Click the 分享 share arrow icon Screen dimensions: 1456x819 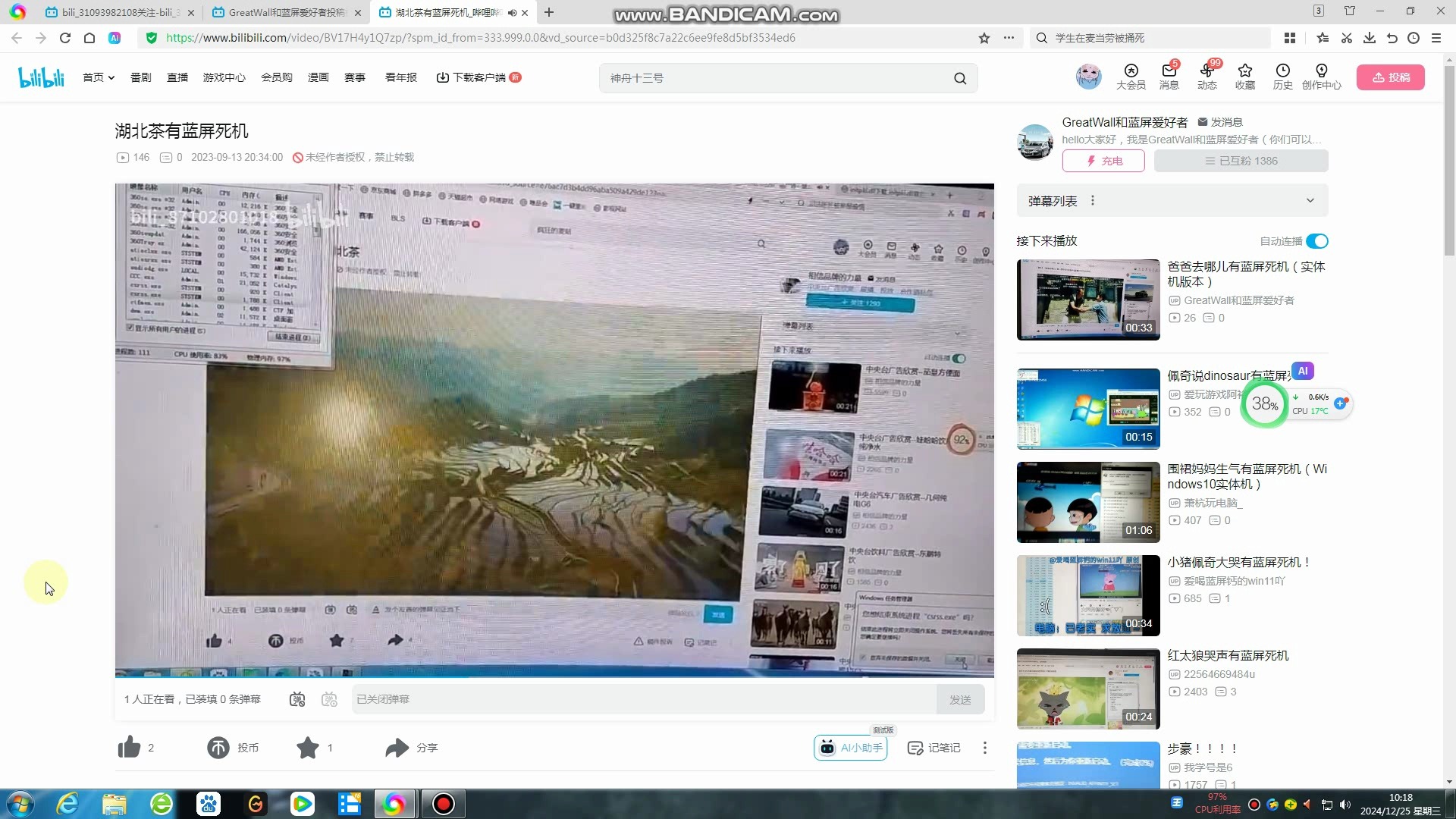397,748
